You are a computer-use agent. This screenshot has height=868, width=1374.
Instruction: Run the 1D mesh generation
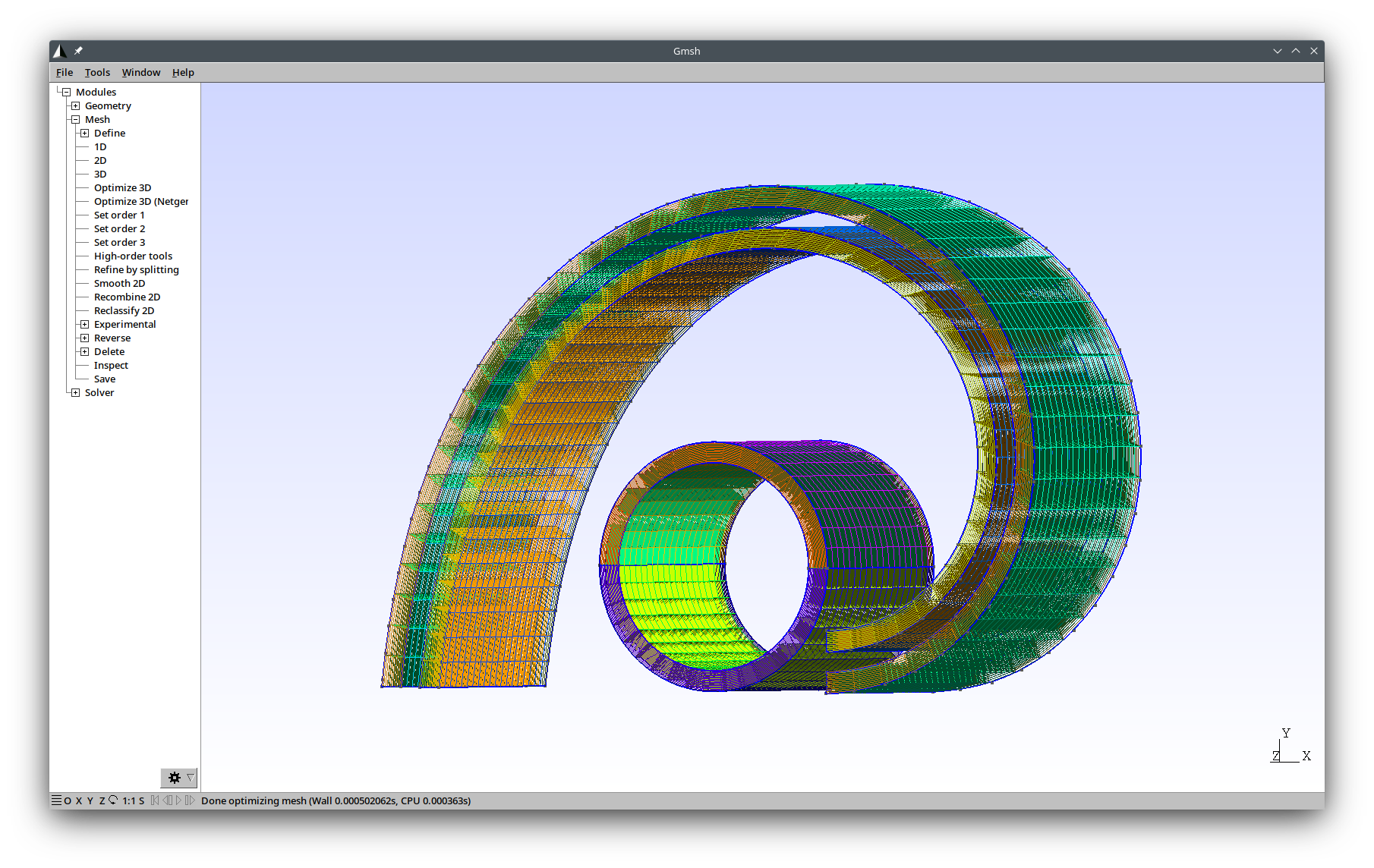point(100,147)
